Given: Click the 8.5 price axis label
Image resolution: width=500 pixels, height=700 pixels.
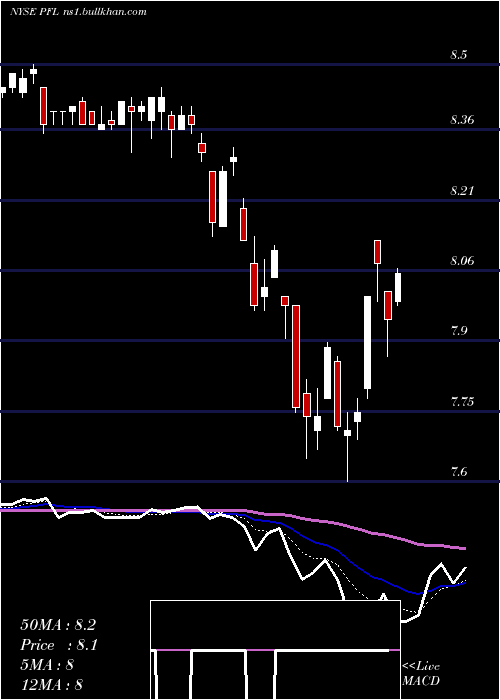Looking at the screenshot, I should coord(459,55).
